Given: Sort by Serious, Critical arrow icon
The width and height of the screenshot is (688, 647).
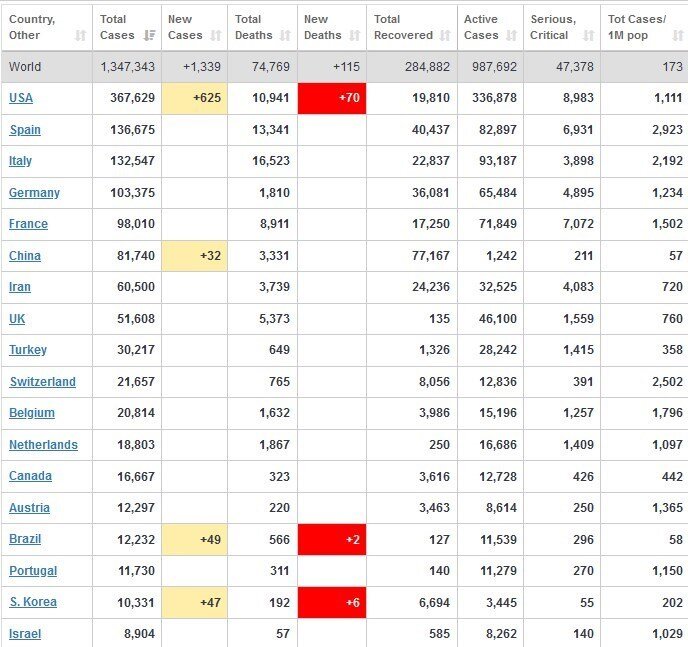Looking at the screenshot, I should (589, 35).
